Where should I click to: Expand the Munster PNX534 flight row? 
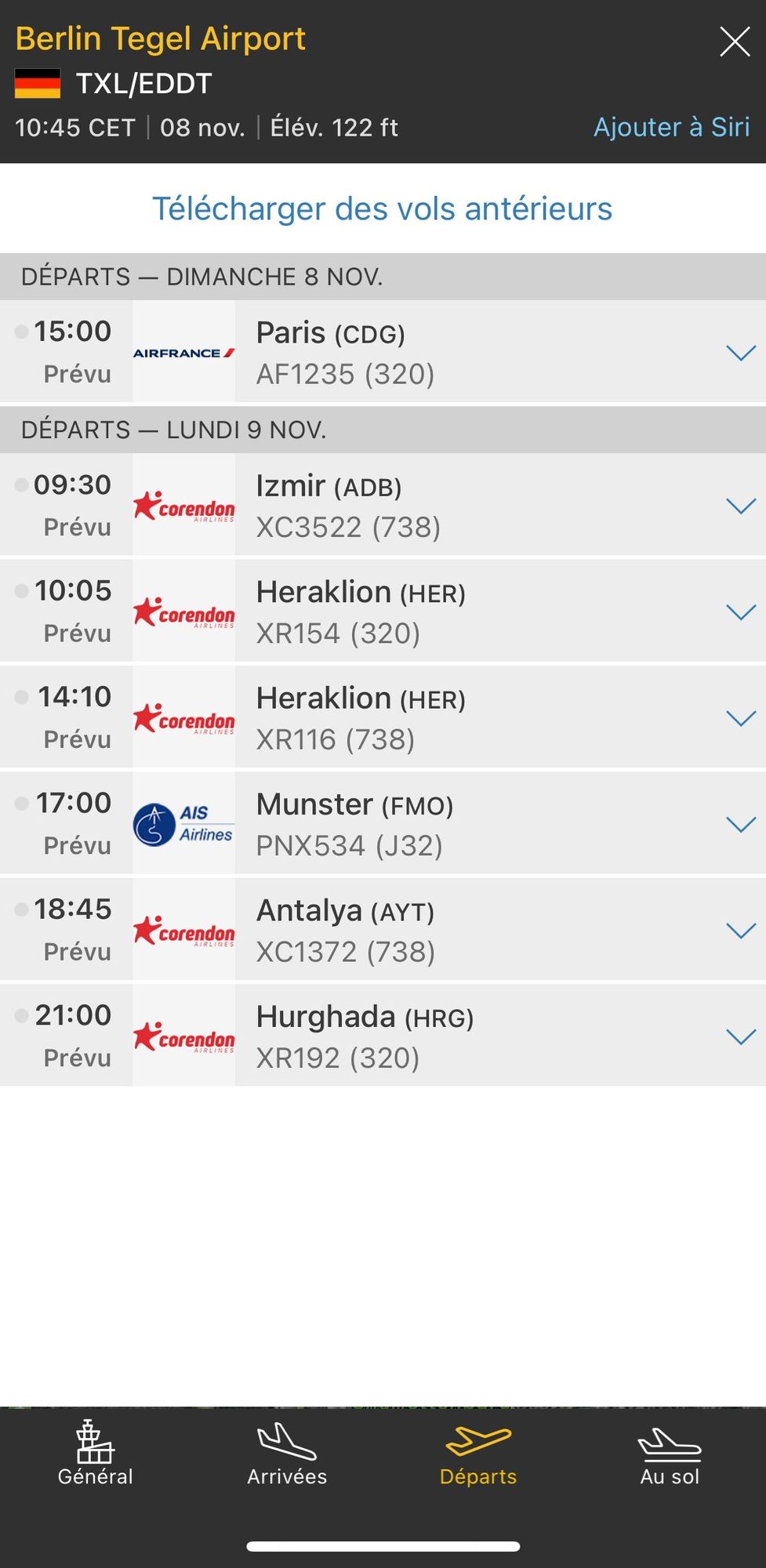tap(740, 824)
